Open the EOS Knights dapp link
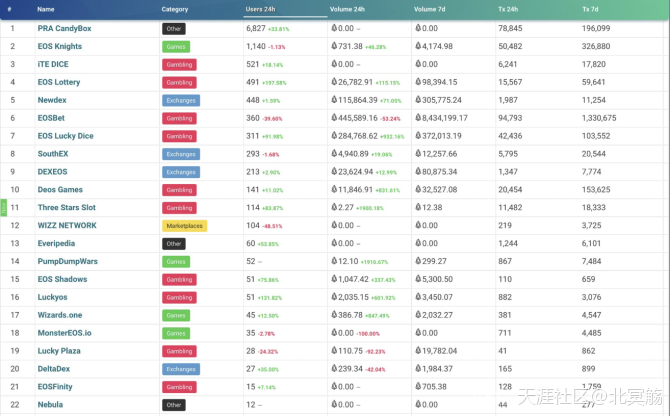 (60, 46)
